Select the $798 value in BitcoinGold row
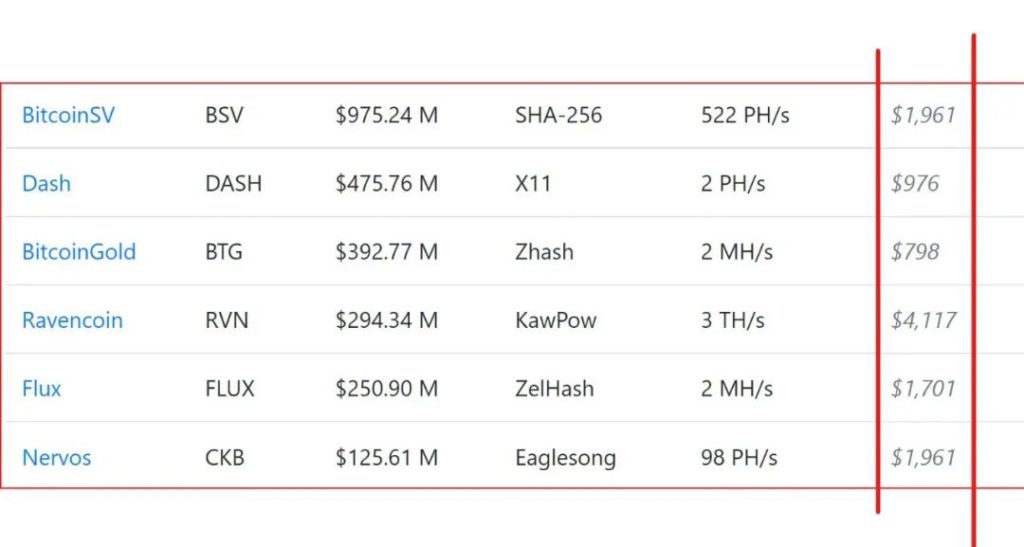Screen dimensions: 1024x547 pyautogui.click(x=915, y=252)
